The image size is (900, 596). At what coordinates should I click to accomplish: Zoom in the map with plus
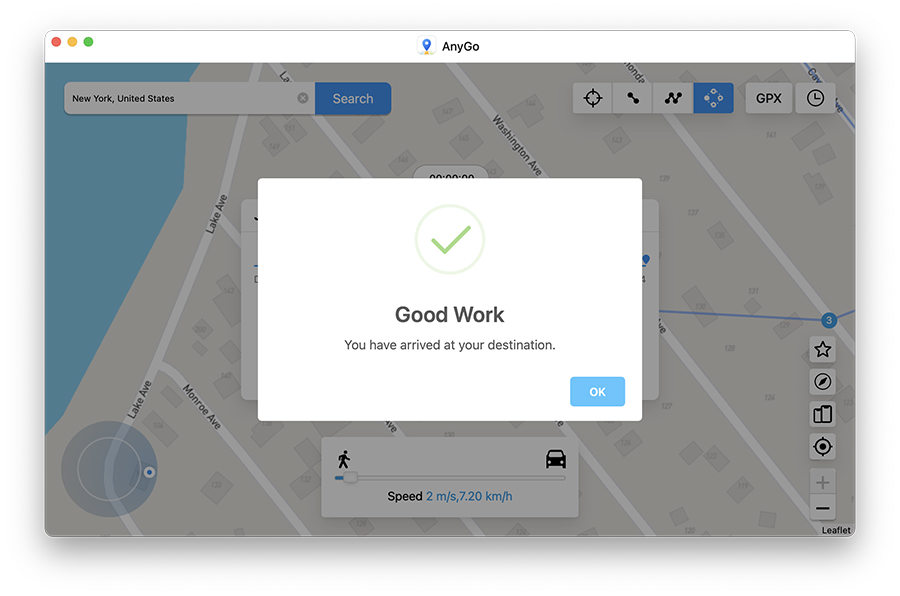[822, 483]
